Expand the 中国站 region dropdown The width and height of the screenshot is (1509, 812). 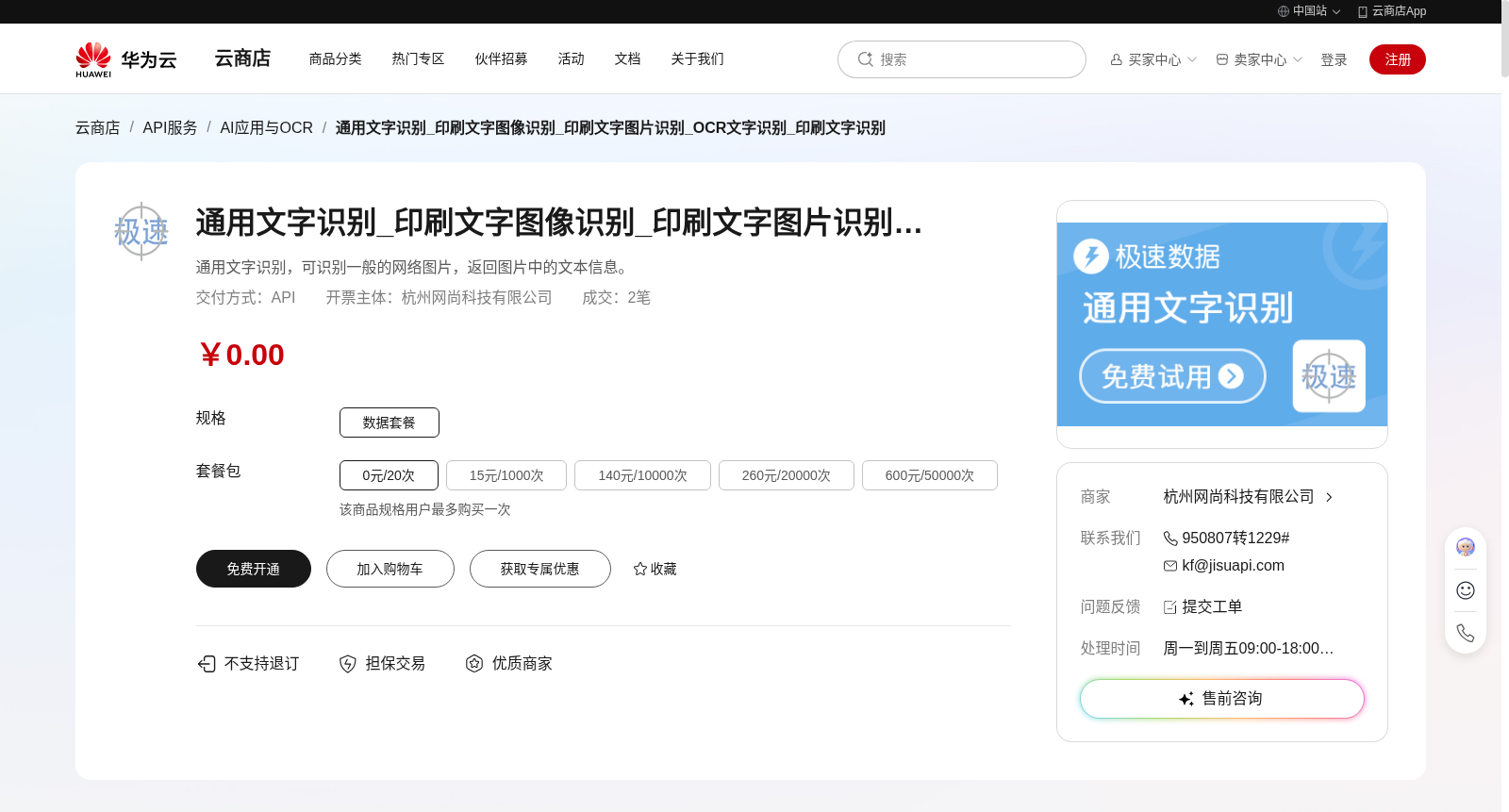[1336, 12]
